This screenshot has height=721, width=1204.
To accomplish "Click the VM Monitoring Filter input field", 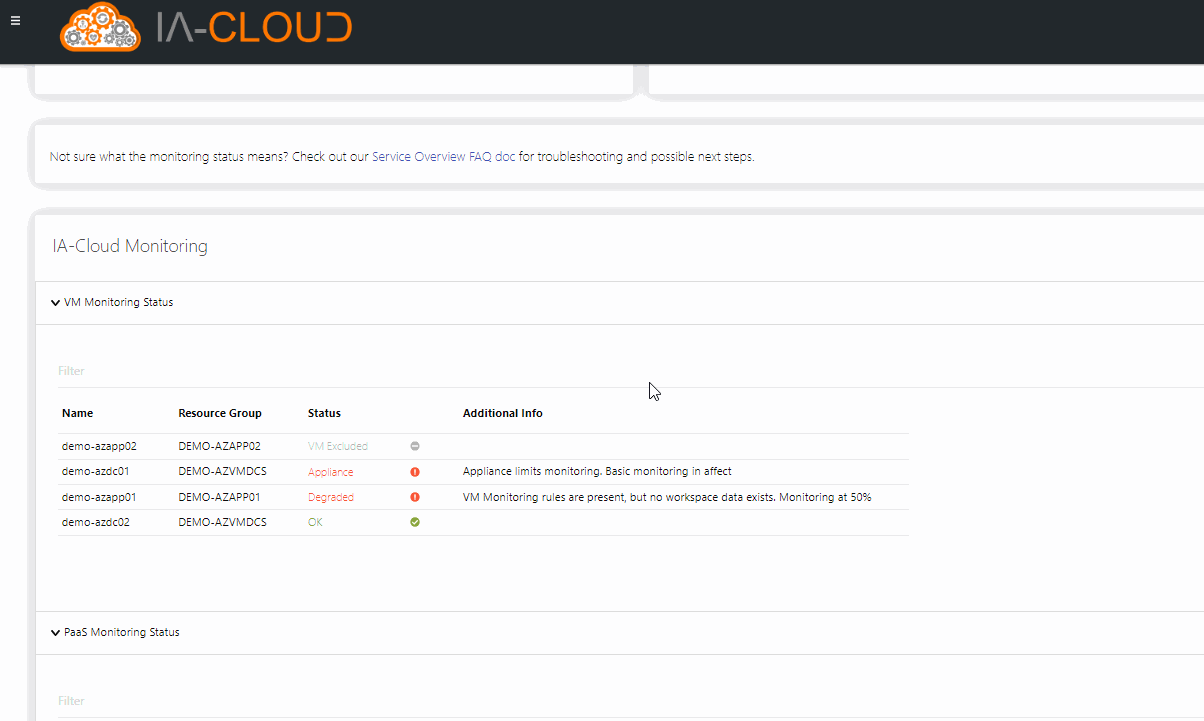I will tap(630, 371).
